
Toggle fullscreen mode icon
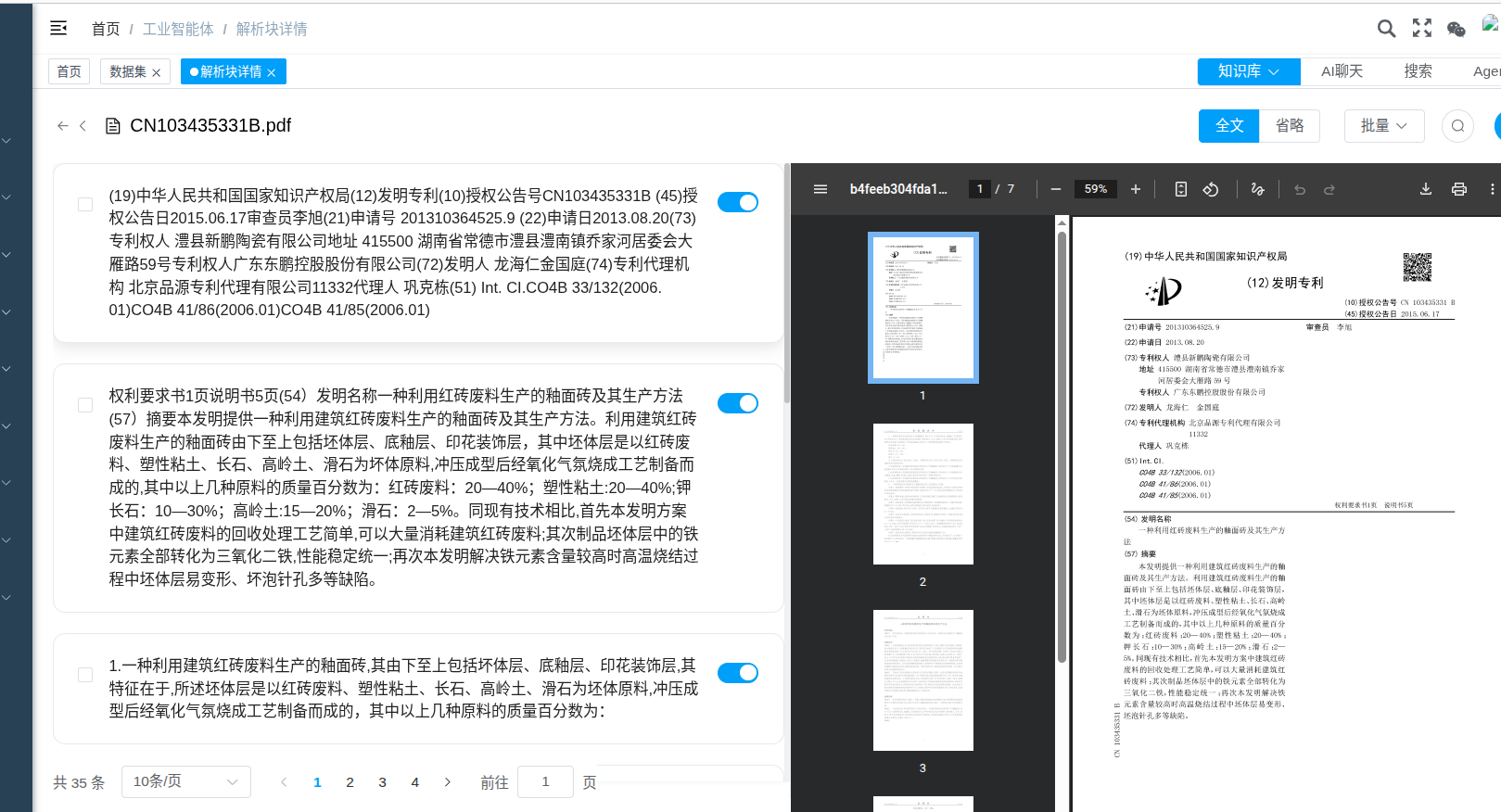tap(1421, 29)
